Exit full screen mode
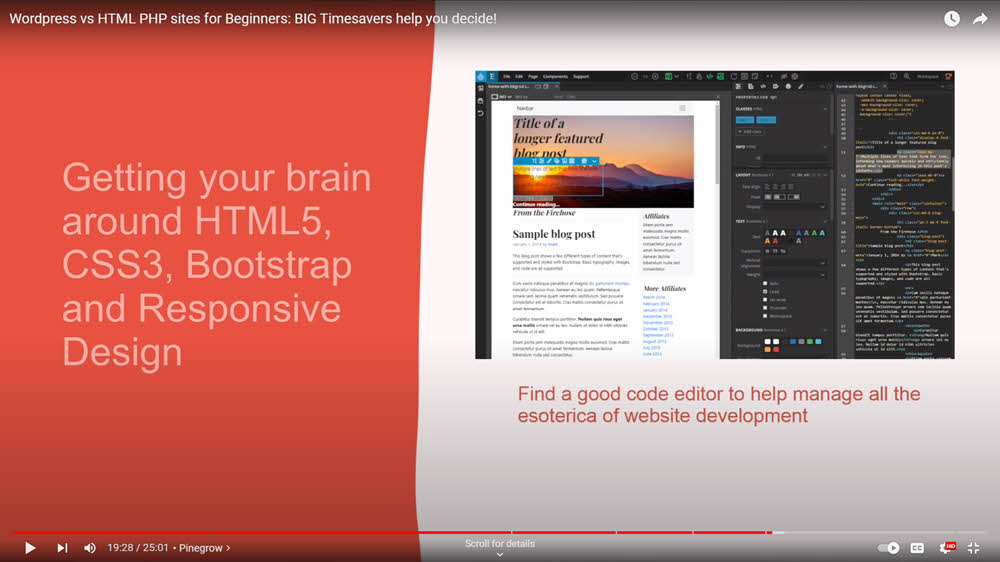The height and width of the screenshot is (562, 1000). pos(974,548)
